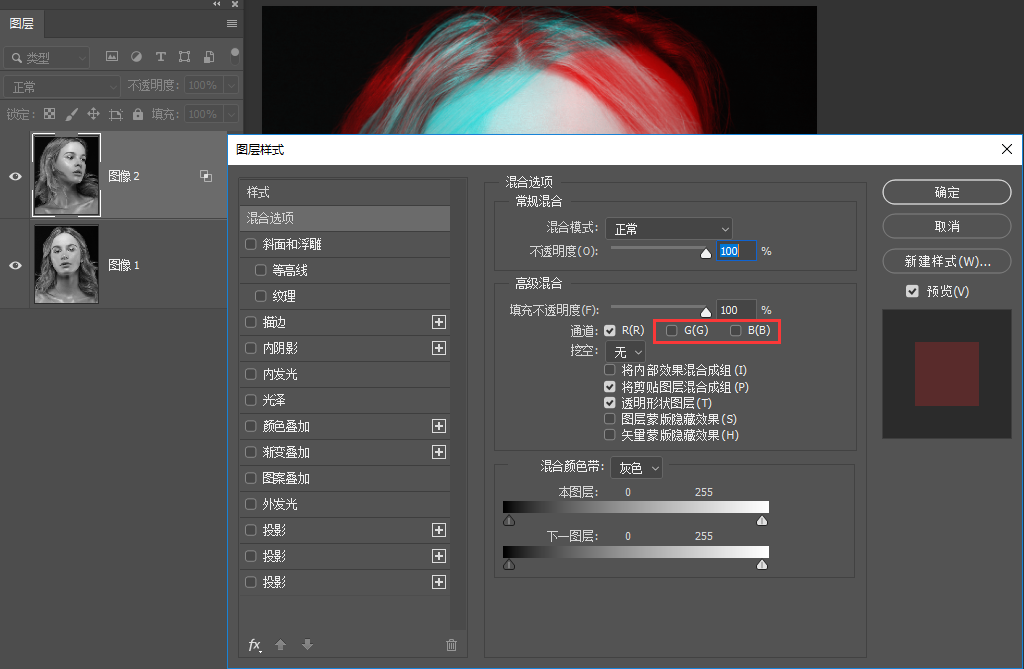Toggle visibility of layer 图像 1

[x=14, y=263]
